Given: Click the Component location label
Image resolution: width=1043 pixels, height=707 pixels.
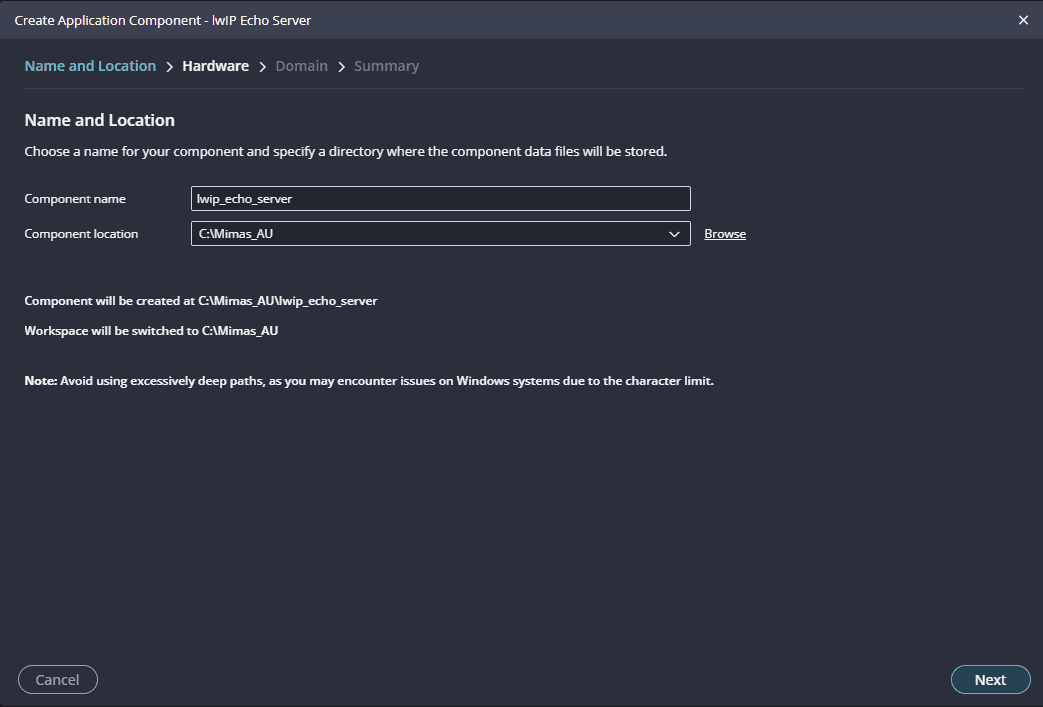Looking at the screenshot, I should (x=81, y=234).
